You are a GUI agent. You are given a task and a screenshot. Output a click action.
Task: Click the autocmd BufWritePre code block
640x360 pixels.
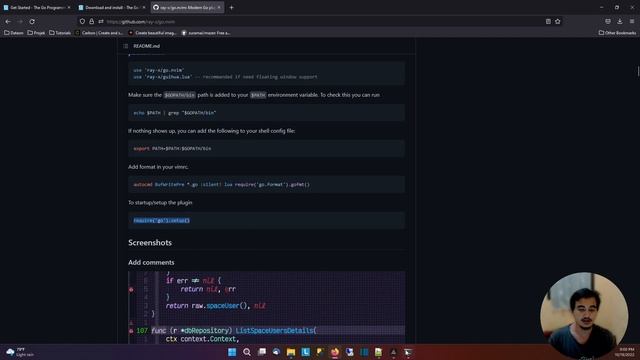[267, 184]
